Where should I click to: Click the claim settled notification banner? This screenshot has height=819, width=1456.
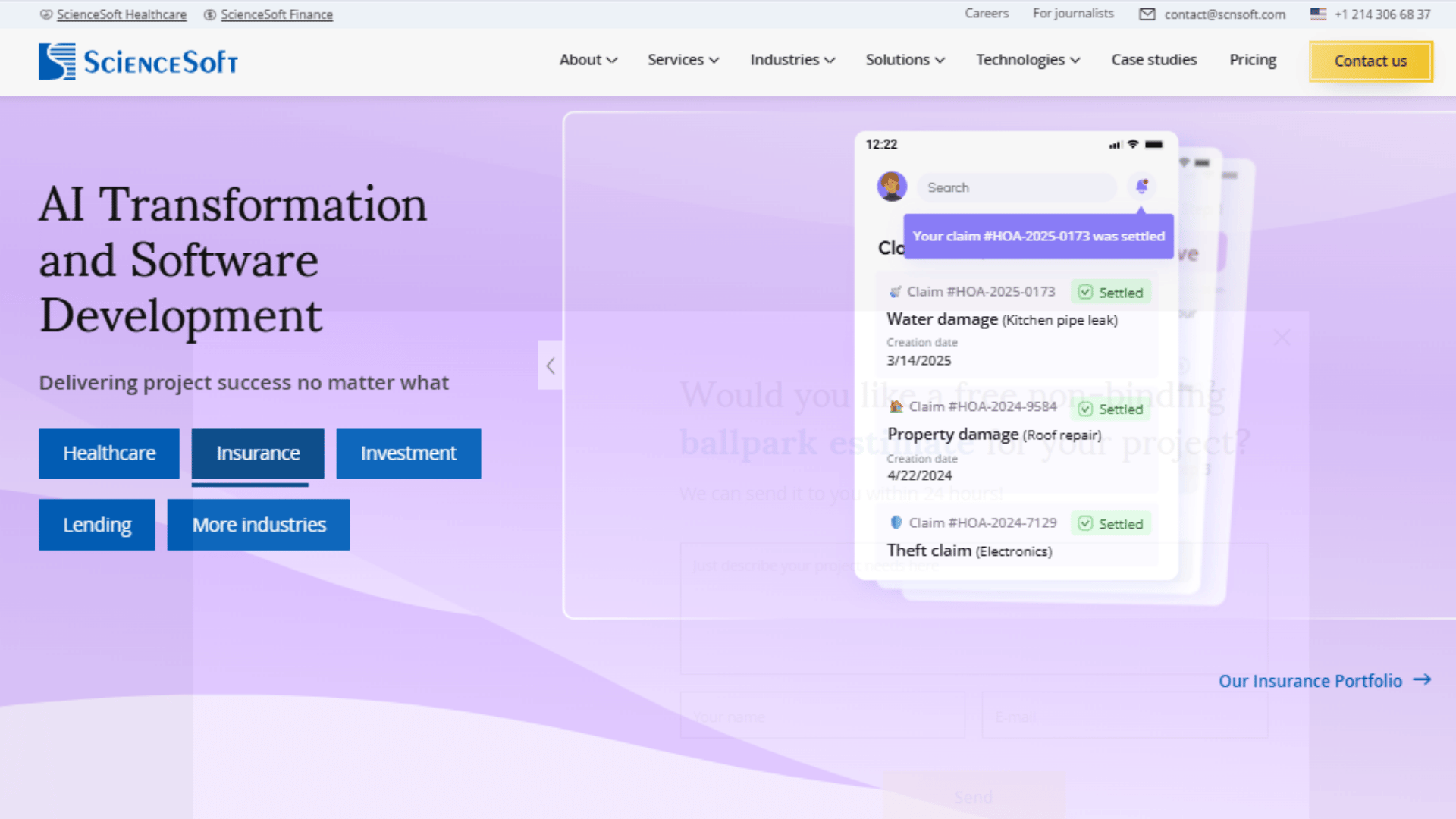(x=1039, y=236)
